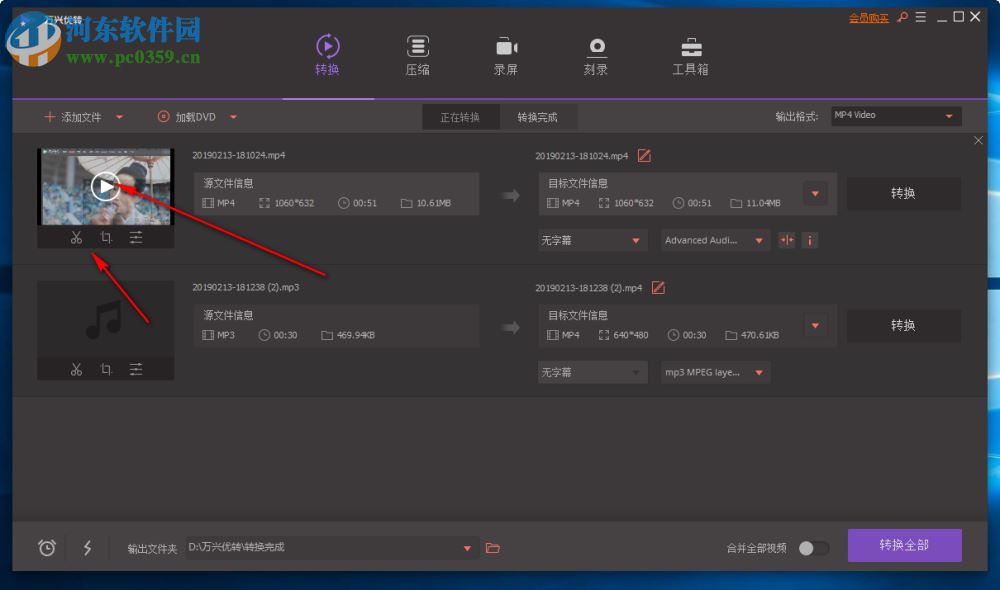Open the crop tool for the MP4 video

pos(106,237)
